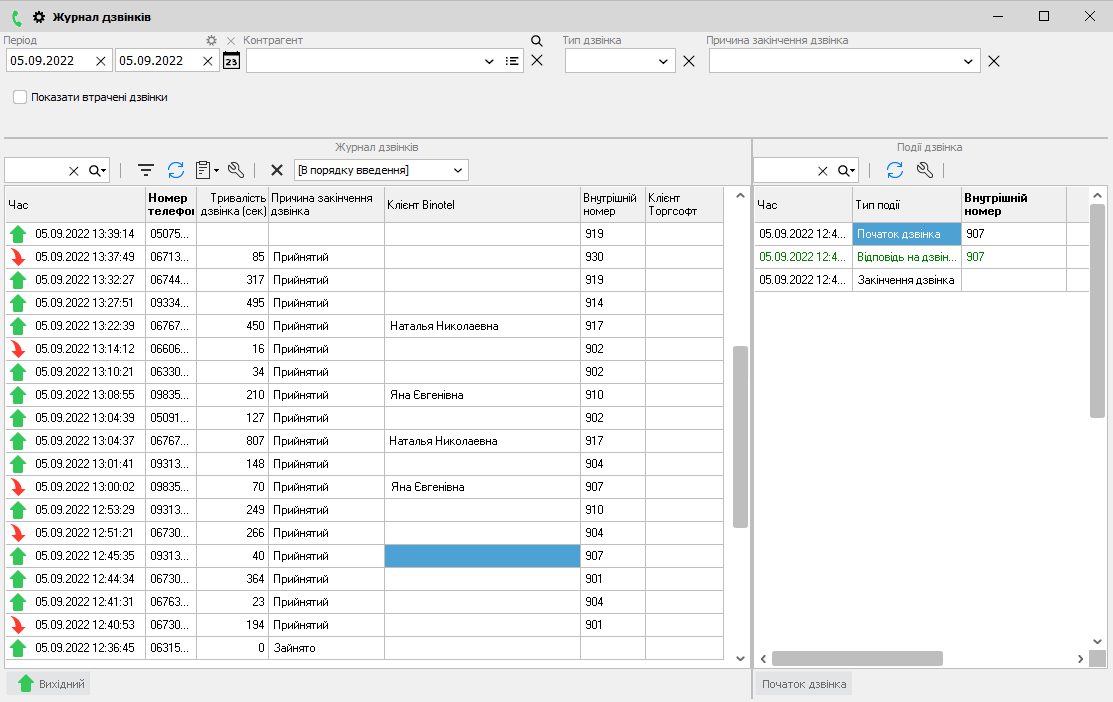Clear the 'Тип дзвінка' filter with X
Viewport: 1113px width, 702px height.
[x=688, y=61]
